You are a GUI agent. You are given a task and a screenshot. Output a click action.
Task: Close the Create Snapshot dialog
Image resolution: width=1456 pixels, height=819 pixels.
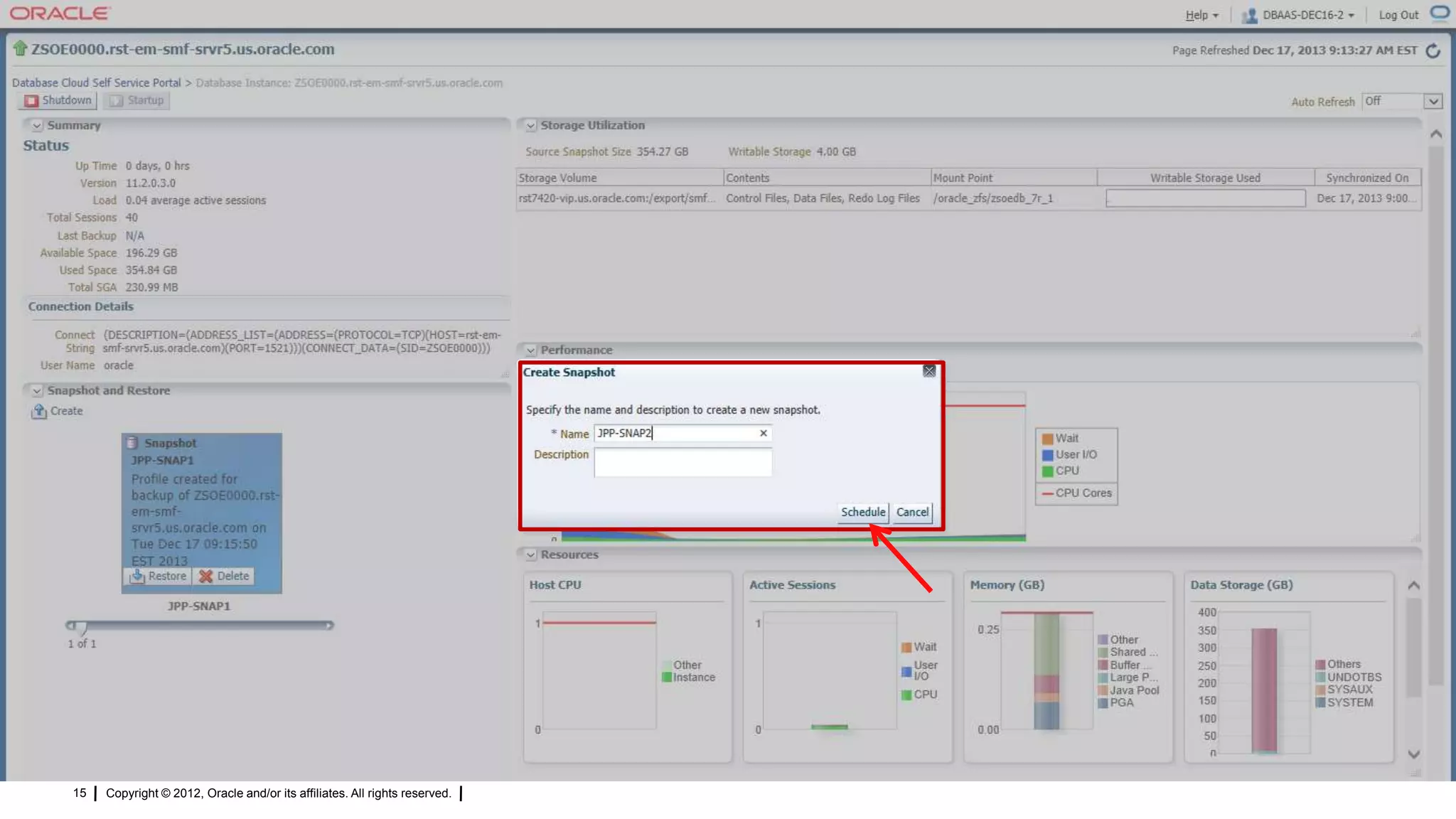pos(929,371)
